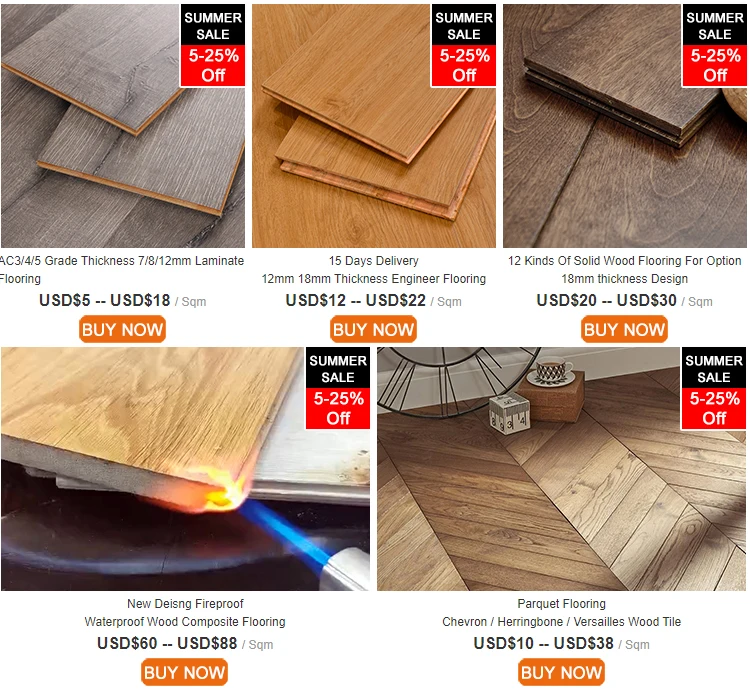Click the Summer Sale badge on parquet flooring
The width and height of the screenshot is (750, 693).
(x=714, y=388)
